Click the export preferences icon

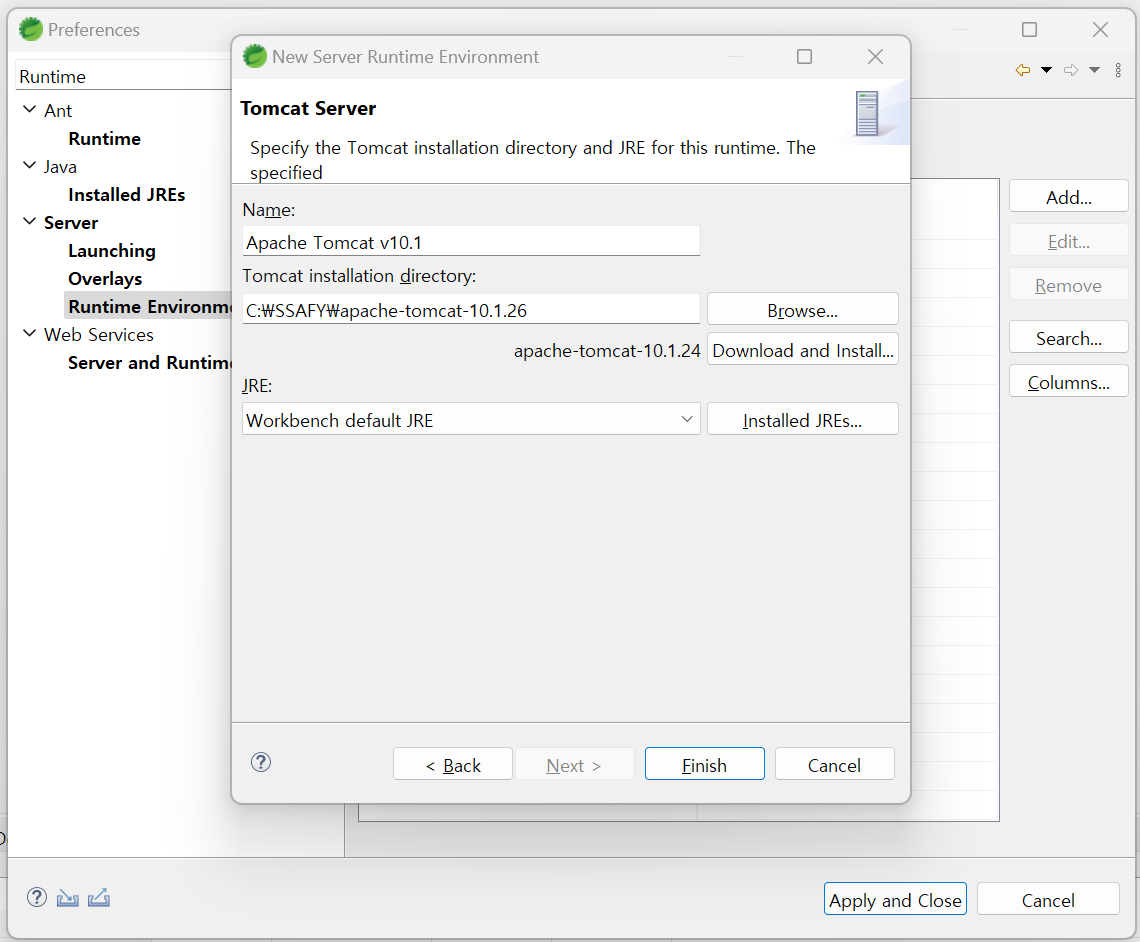[x=99, y=898]
